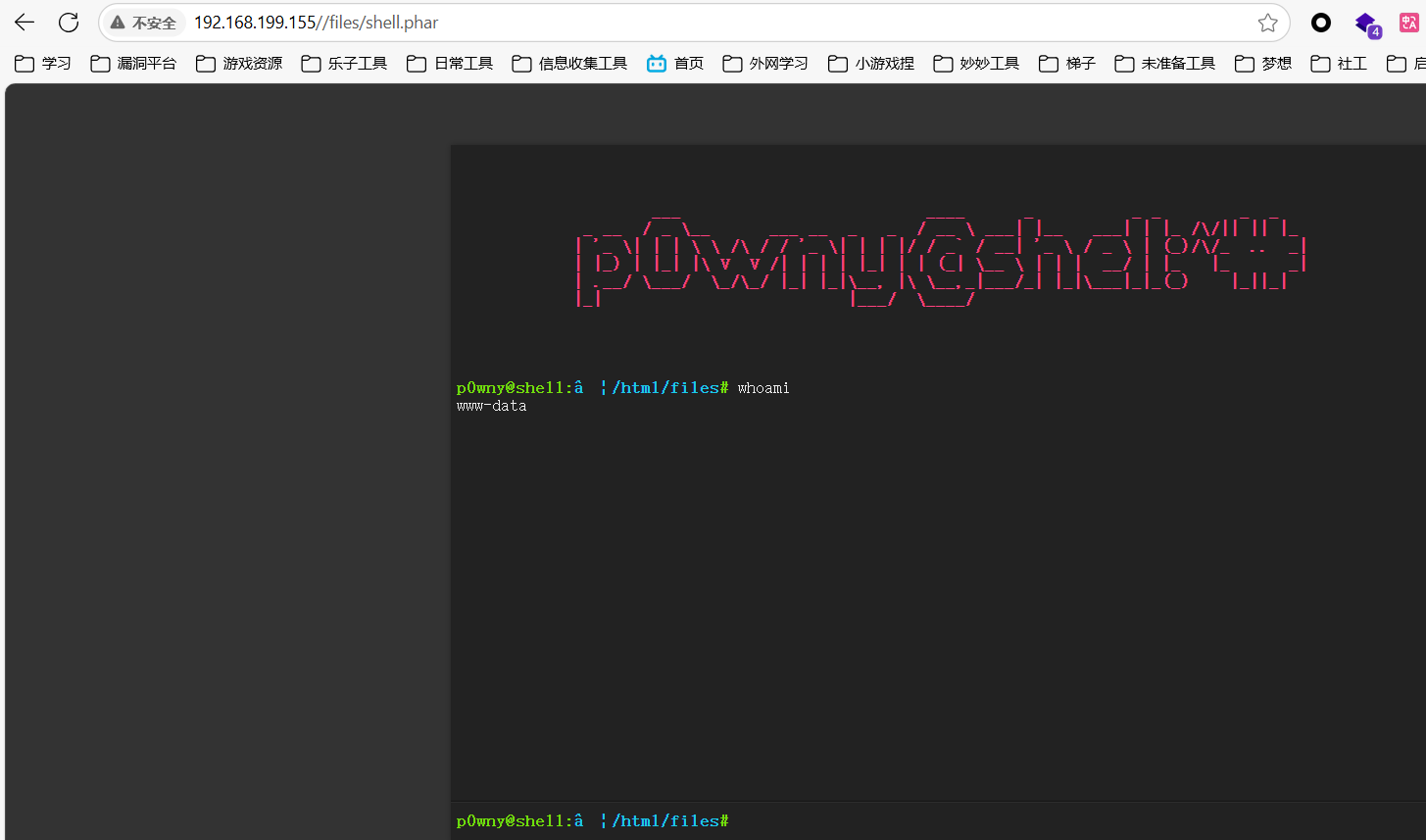Viewport: 1426px width, 840px height.
Task: Go back using the browser back arrow
Action: point(25,23)
